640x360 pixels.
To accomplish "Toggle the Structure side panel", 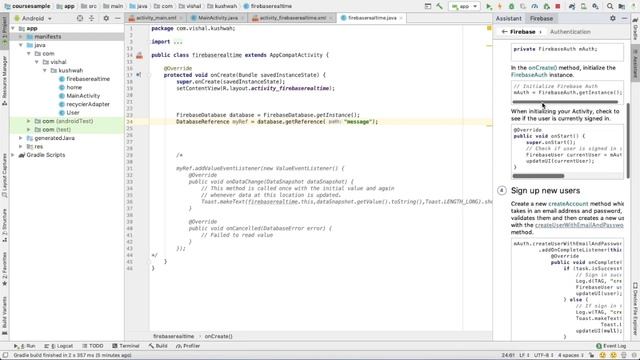I will (x=4, y=225).
